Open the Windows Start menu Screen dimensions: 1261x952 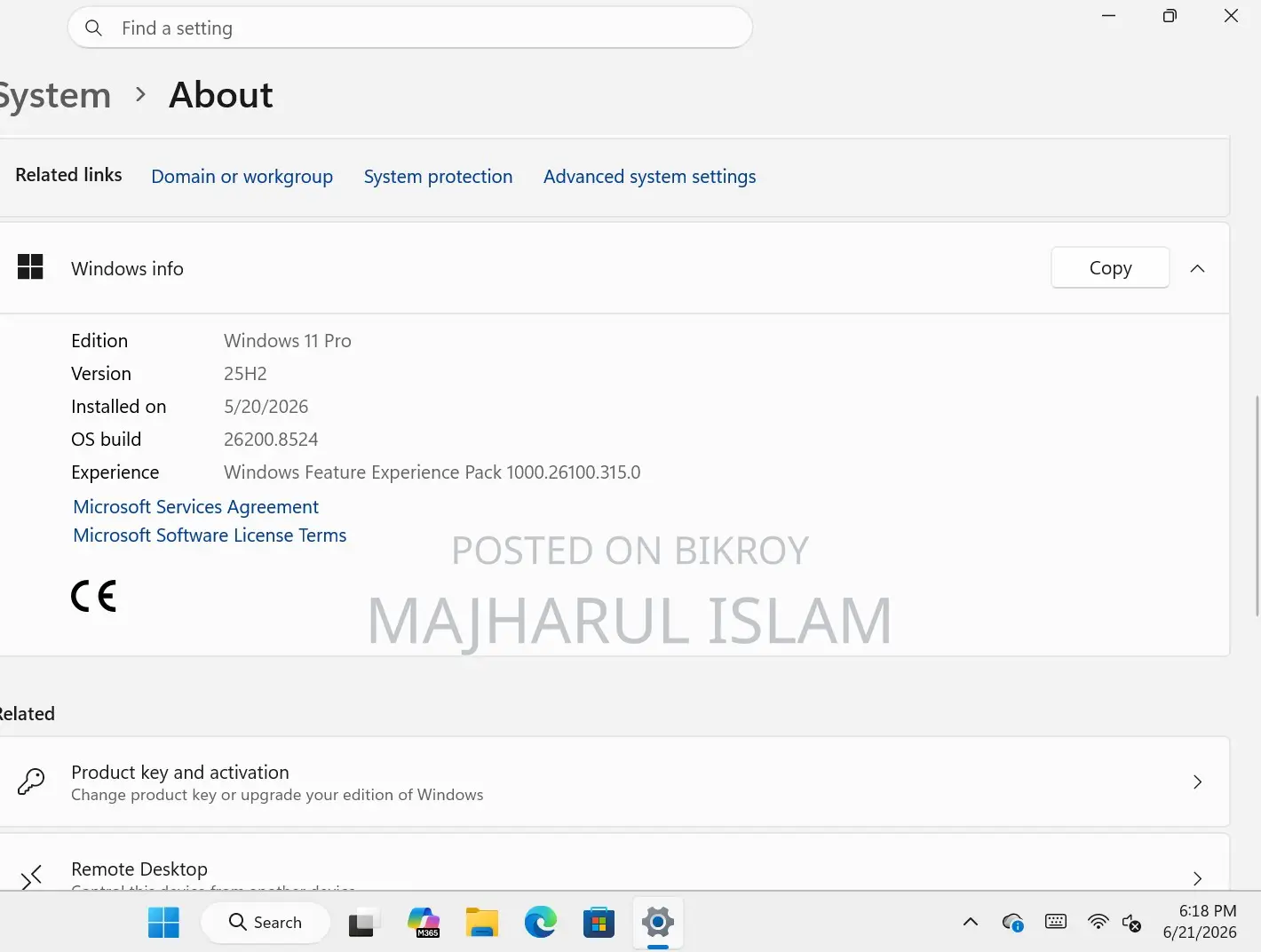(163, 923)
